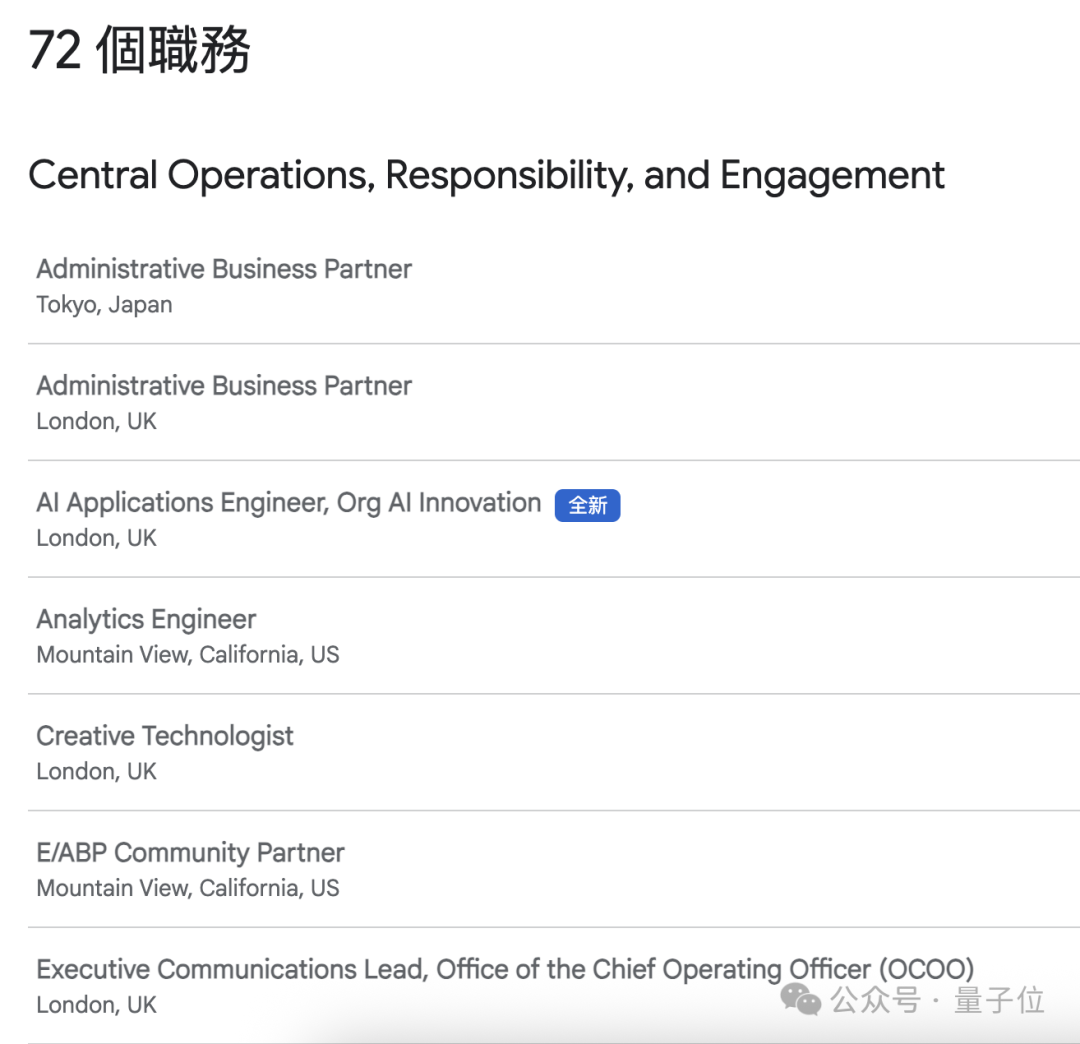This screenshot has width=1080, height=1044.
Task: Open the Creative Technologist job listing
Action: (x=165, y=736)
